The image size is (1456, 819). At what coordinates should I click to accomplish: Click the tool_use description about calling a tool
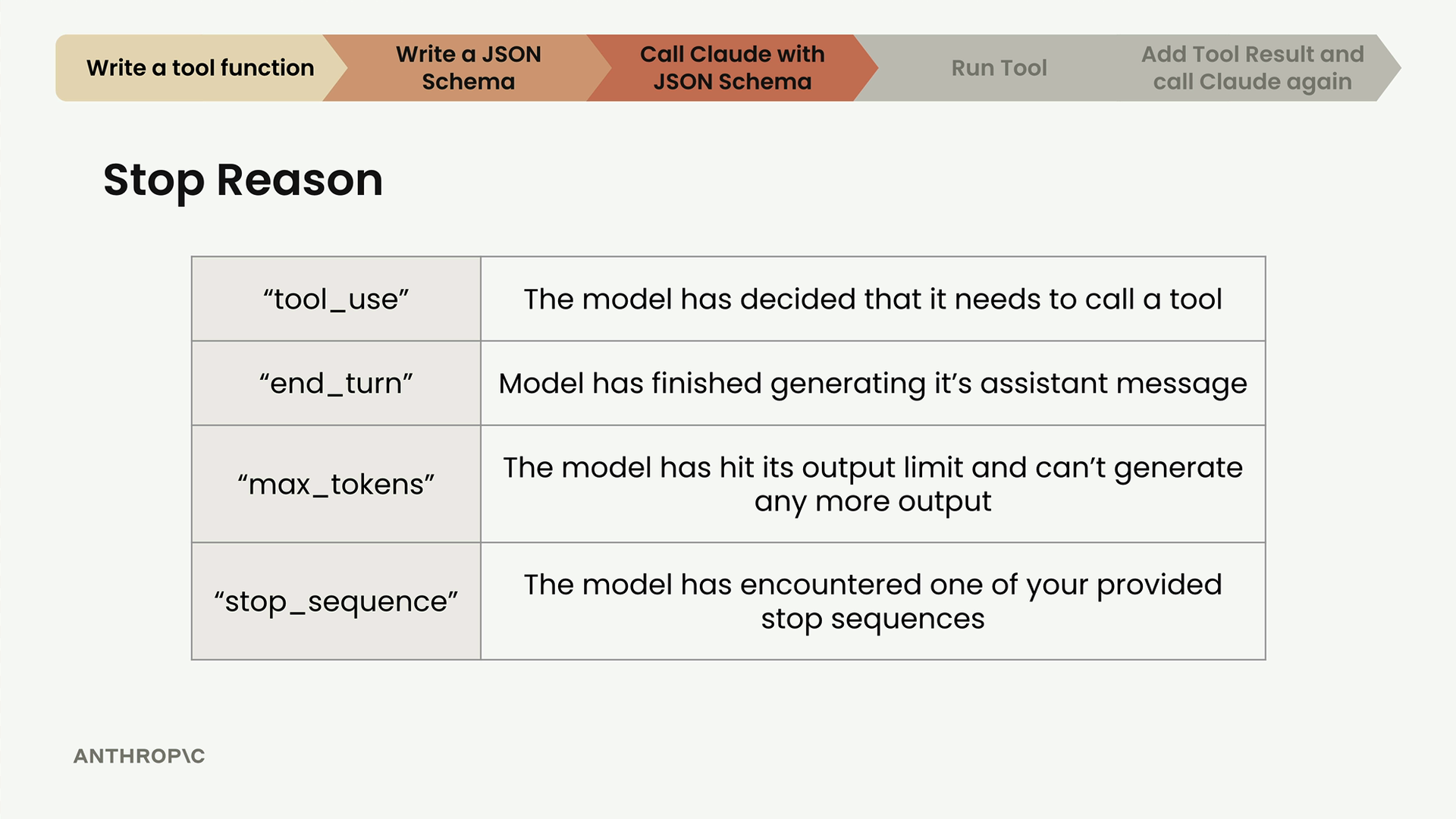873,299
